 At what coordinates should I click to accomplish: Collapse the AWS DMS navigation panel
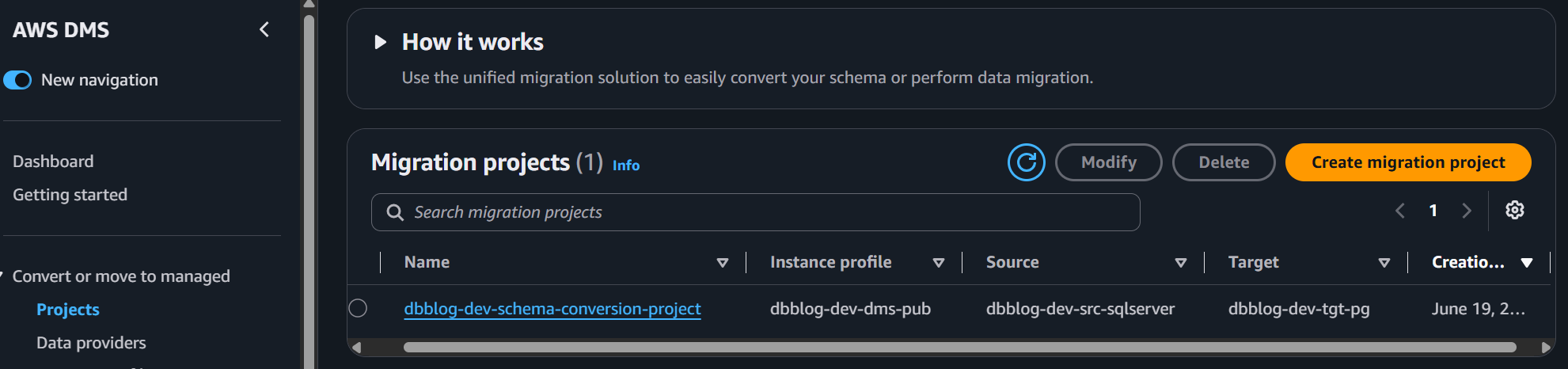coord(264,30)
